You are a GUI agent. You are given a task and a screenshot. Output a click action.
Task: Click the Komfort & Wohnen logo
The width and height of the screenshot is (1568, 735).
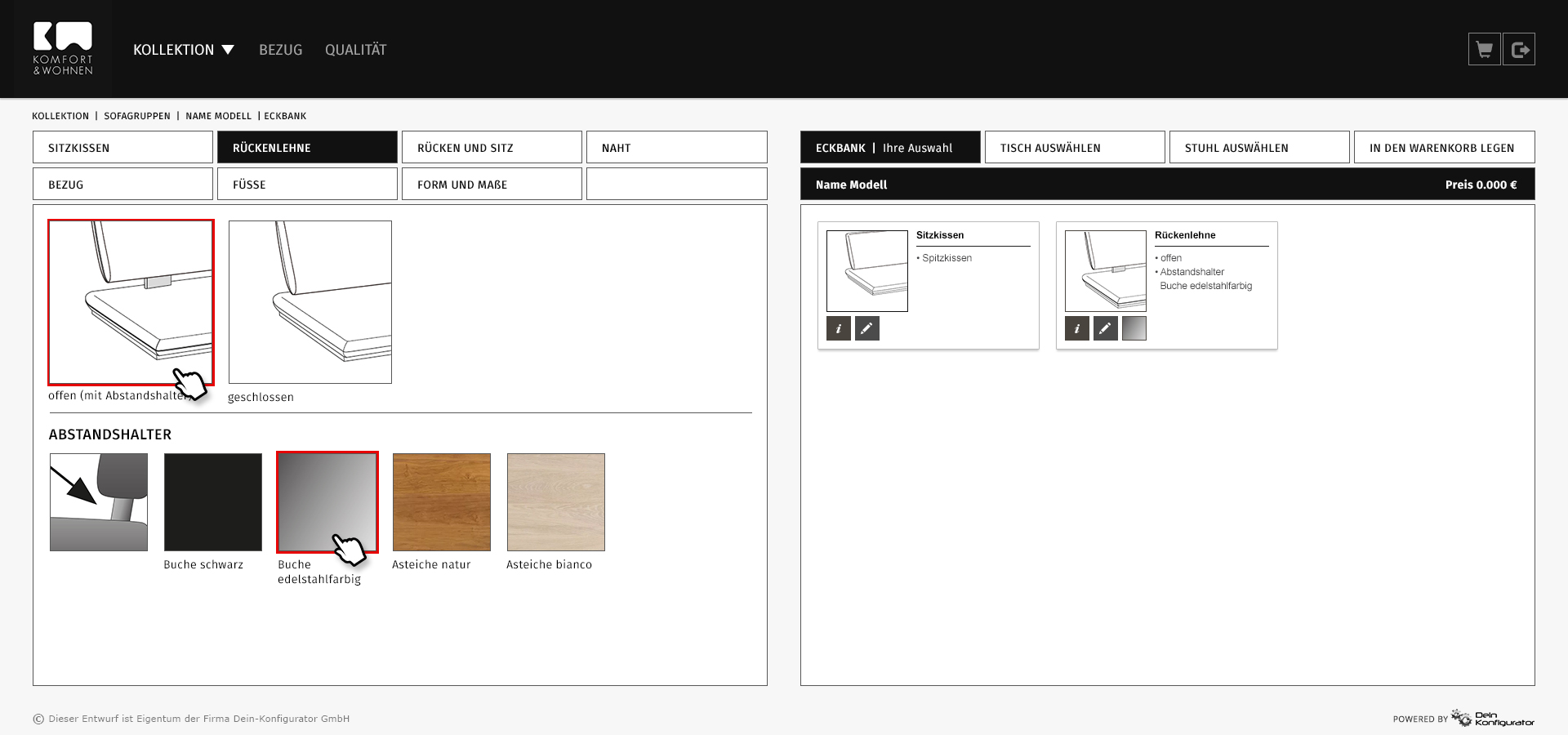pyautogui.click(x=63, y=49)
